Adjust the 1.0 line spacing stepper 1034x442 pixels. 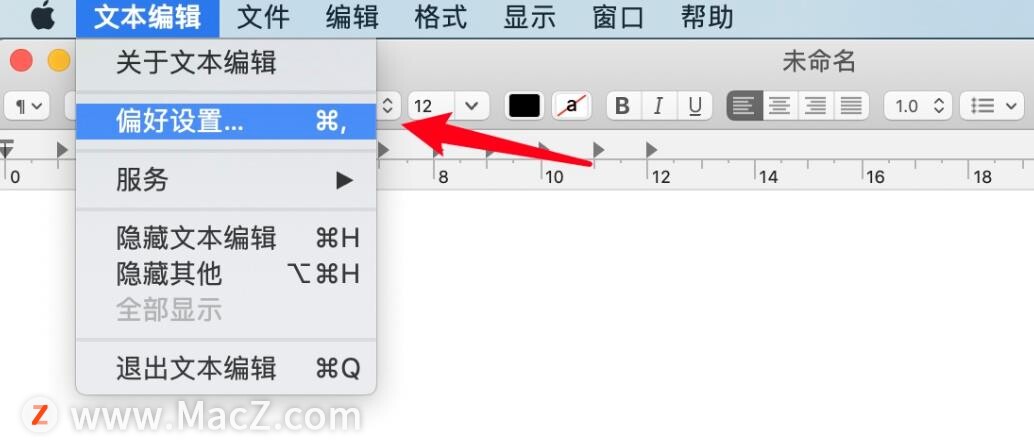tap(918, 106)
